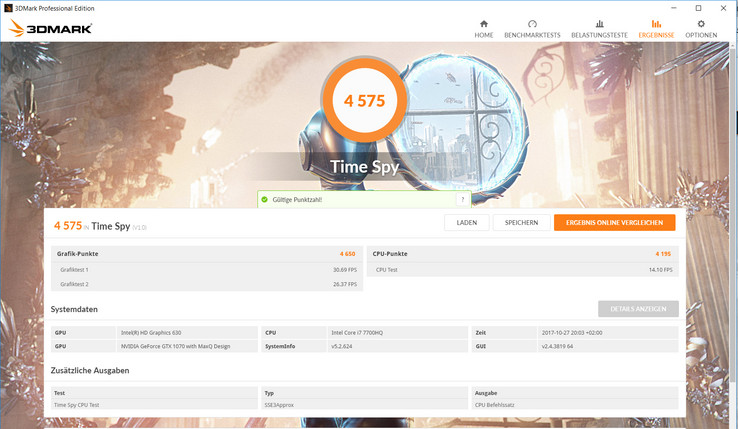Screen dimensions: 738x429
Task: Click the Optionen gear icon
Action: tap(701, 24)
